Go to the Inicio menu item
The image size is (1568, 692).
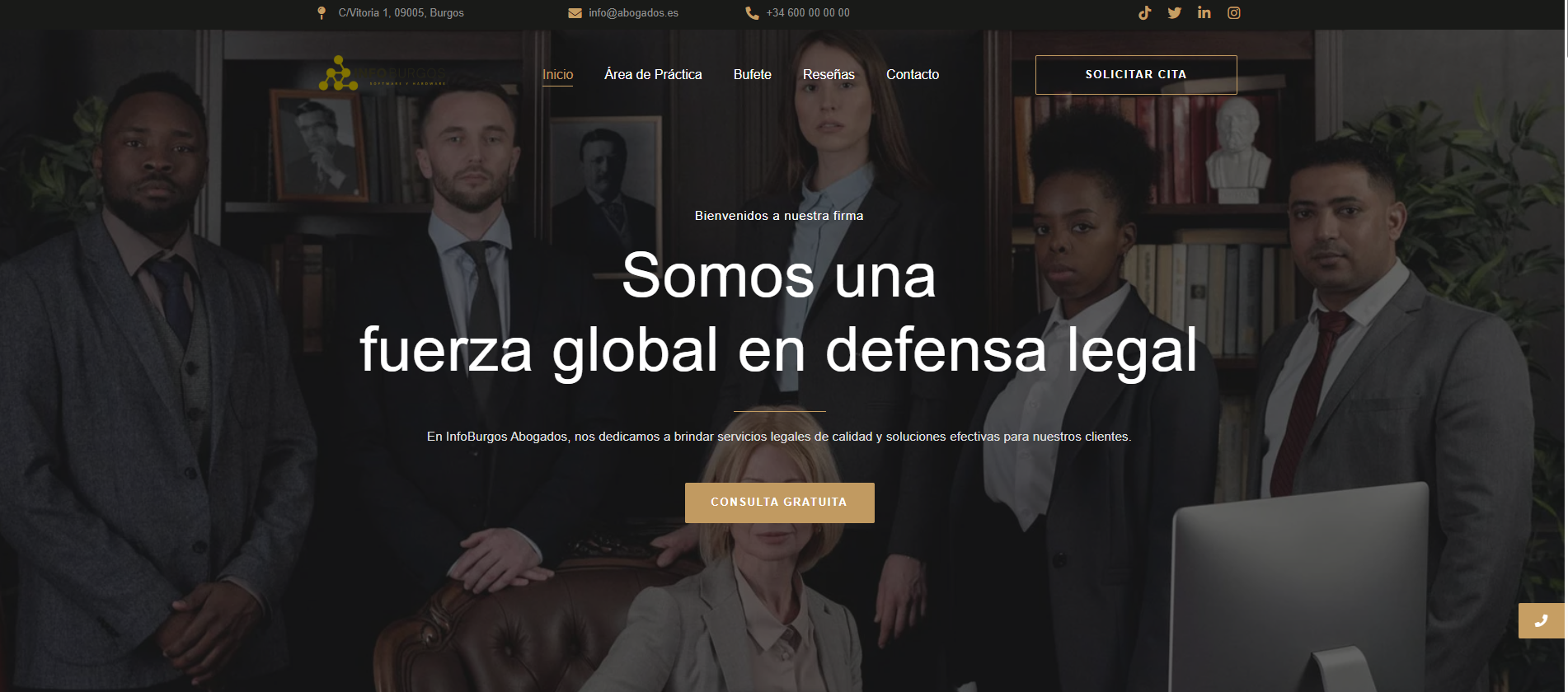pyautogui.click(x=557, y=74)
